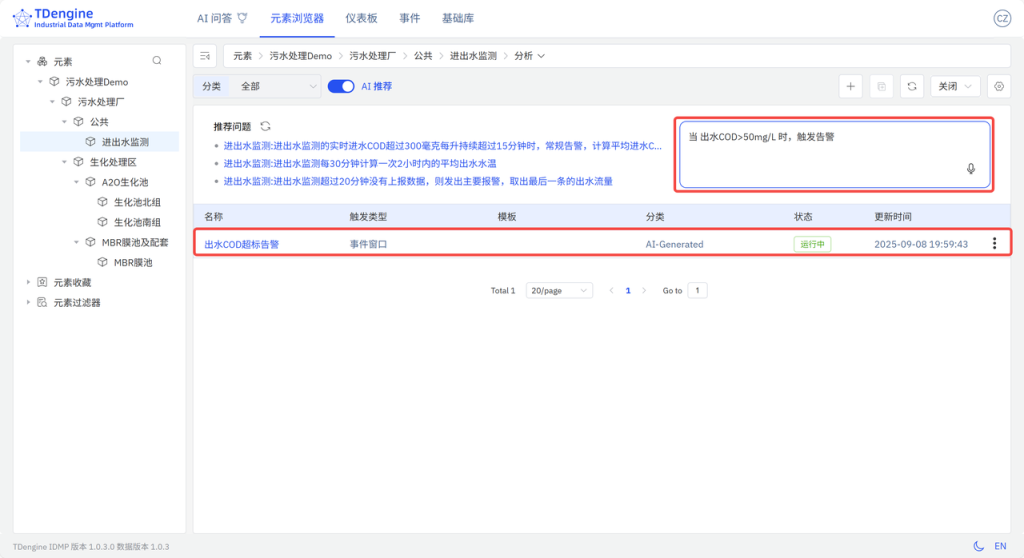Image resolution: width=1024 pixels, height=558 pixels.
Task: Select first recommended question about 进水COD超过300
Action: click(x=442, y=146)
